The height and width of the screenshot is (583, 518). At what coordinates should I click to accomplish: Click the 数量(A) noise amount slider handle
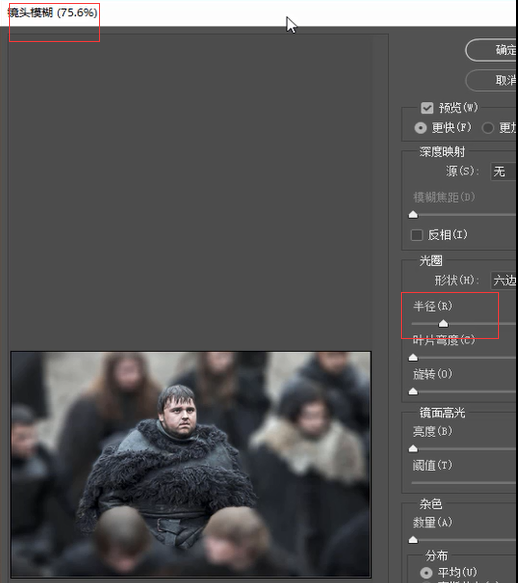pos(413,540)
